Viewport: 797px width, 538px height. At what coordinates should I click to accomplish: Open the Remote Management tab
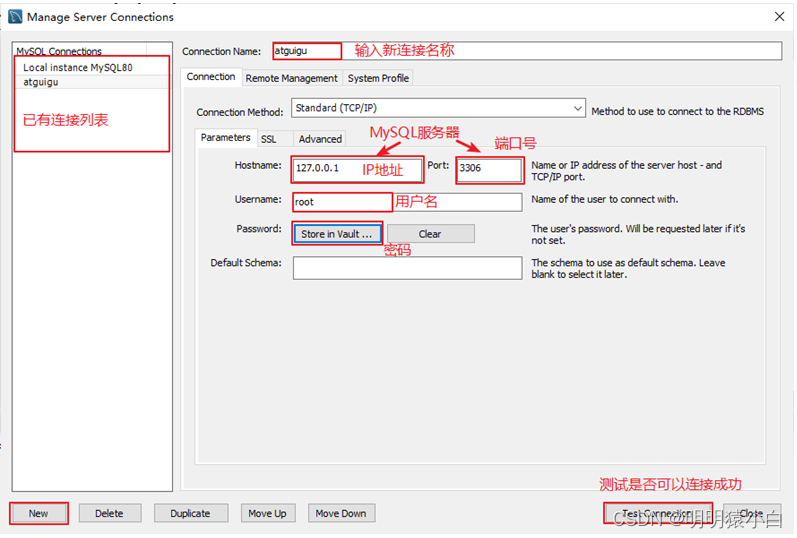coord(292,78)
